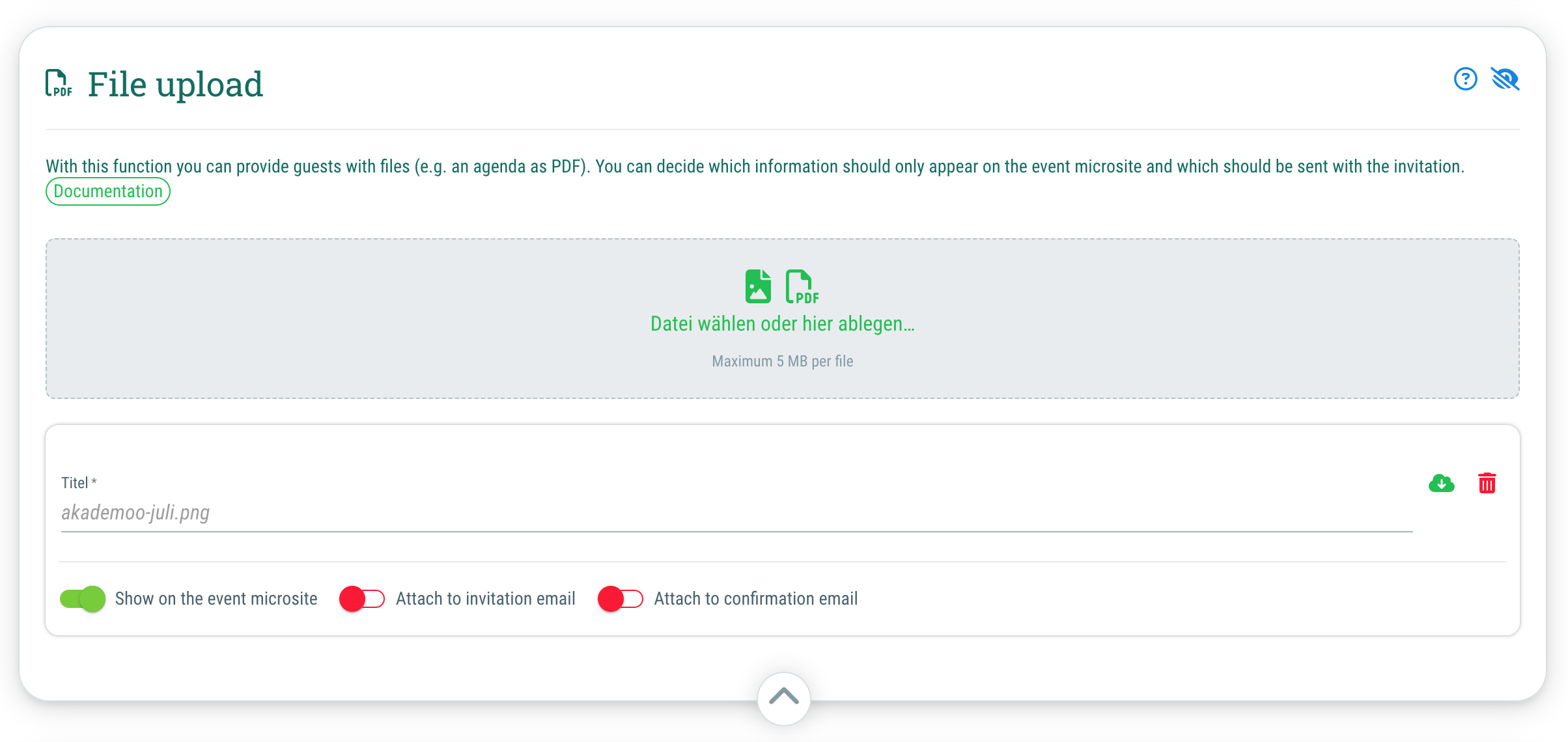
Task: Focus the Titel input field
Action: pyautogui.click(x=737, y=513)
